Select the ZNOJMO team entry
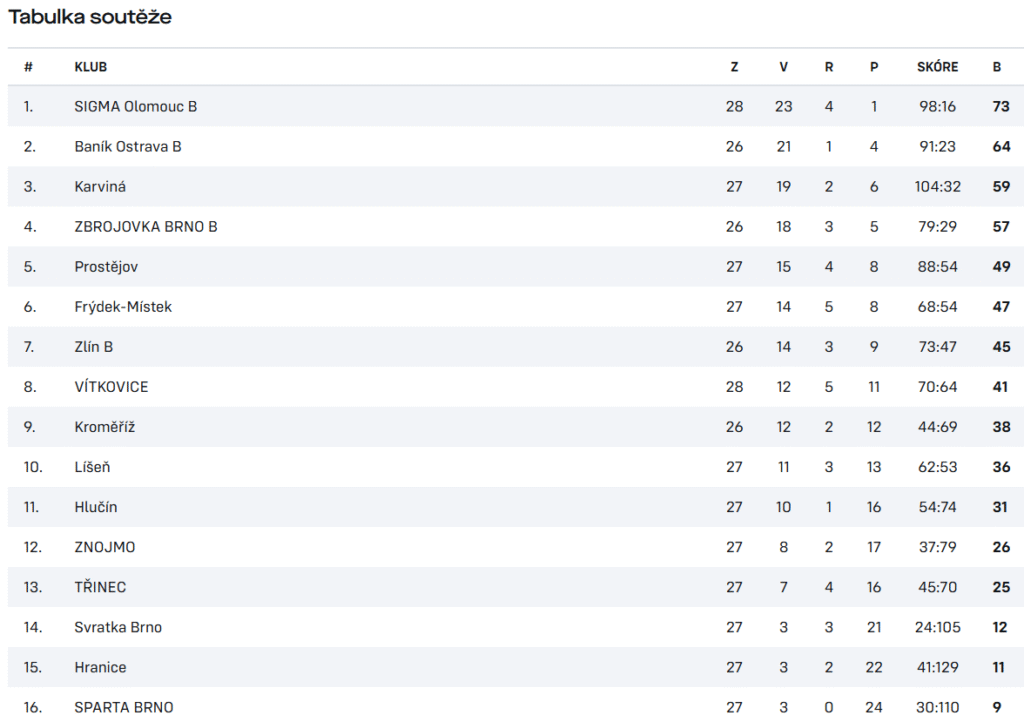The height and width of the screenshot is (722, 1024). point(104,547)
